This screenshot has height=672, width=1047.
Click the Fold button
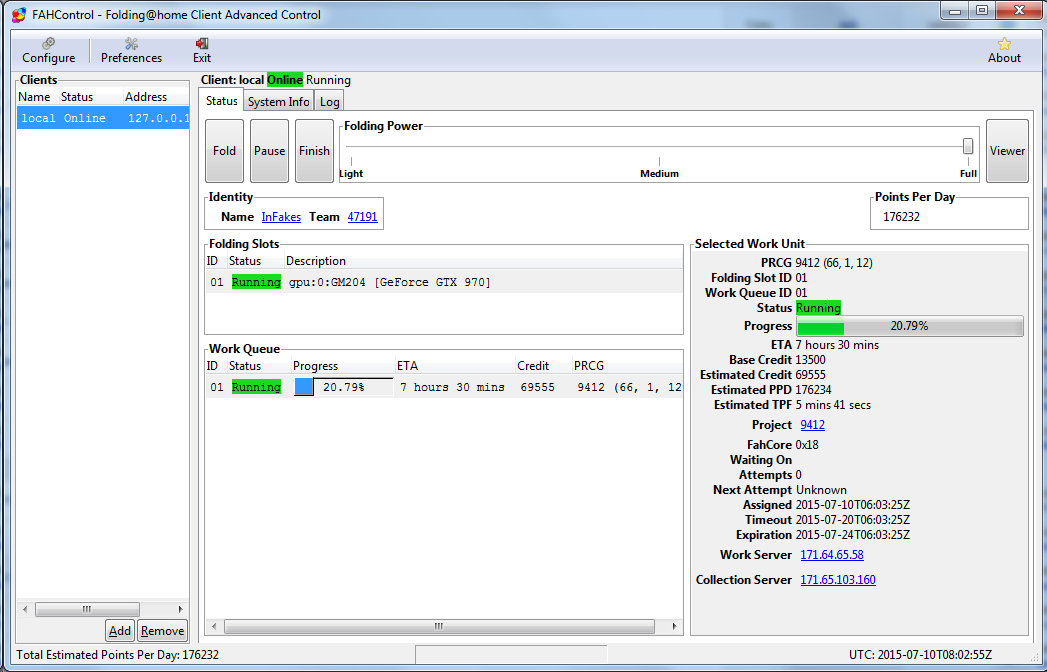pyautogui.click(x=224, y=151)
